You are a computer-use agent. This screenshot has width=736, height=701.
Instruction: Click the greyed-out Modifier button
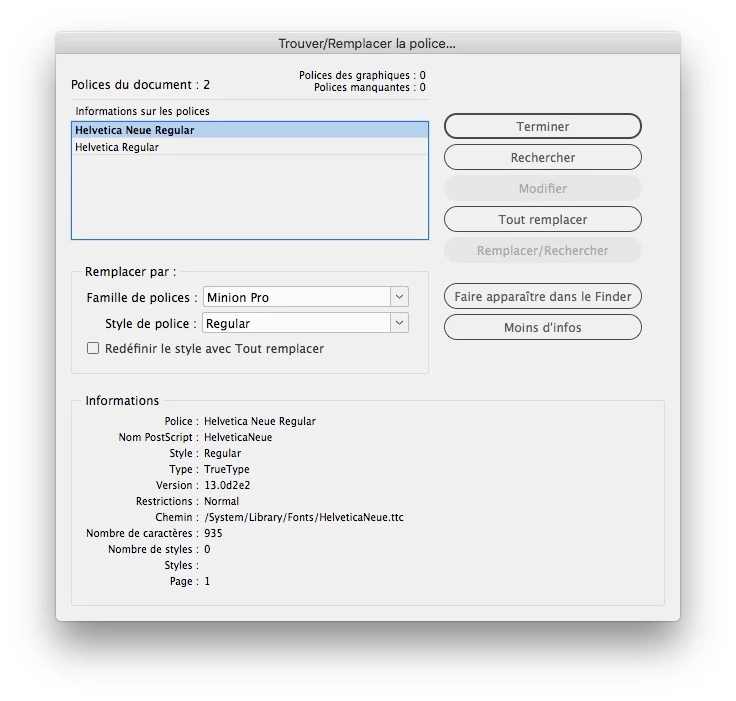tap(543, 188)
